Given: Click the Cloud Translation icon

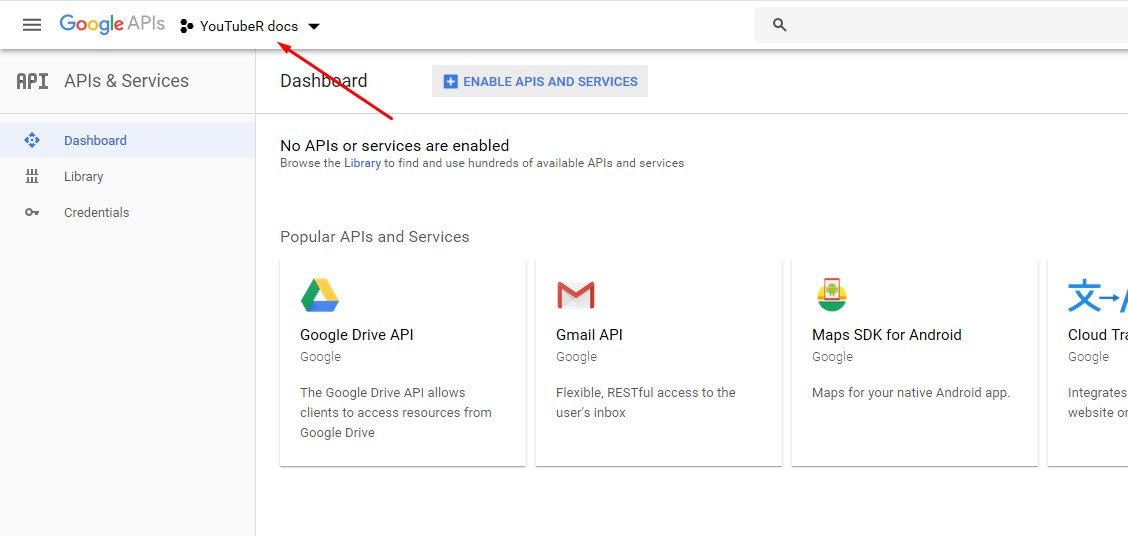Looking at the screenshot, I should [1096, 295].
